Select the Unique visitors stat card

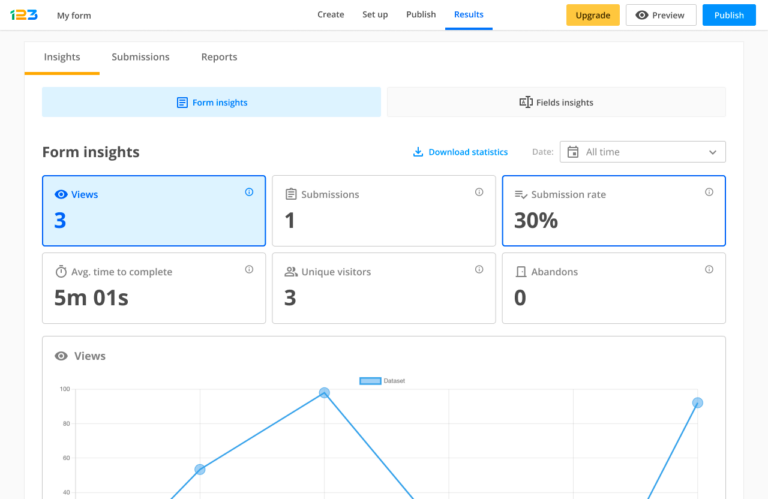[x=384, y=288]
